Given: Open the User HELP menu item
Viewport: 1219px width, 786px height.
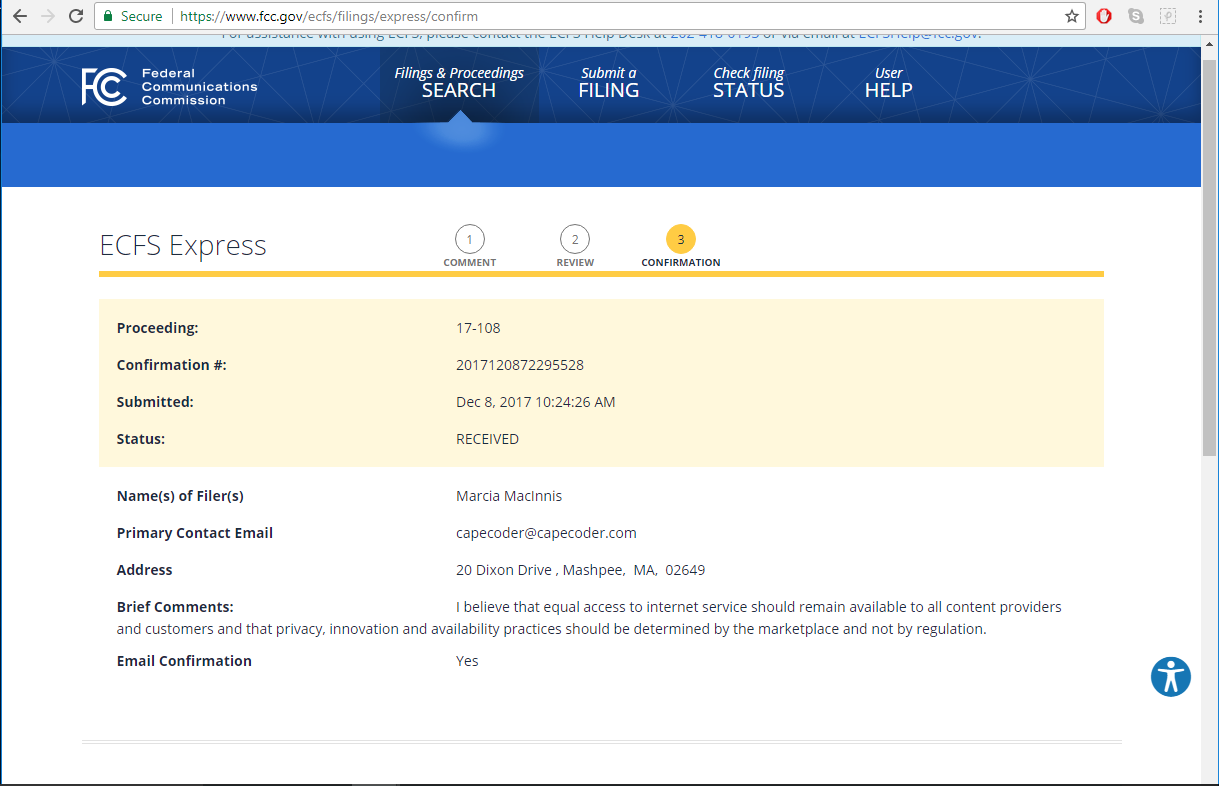Looking at the screenshot, I should tap(888, 82).
